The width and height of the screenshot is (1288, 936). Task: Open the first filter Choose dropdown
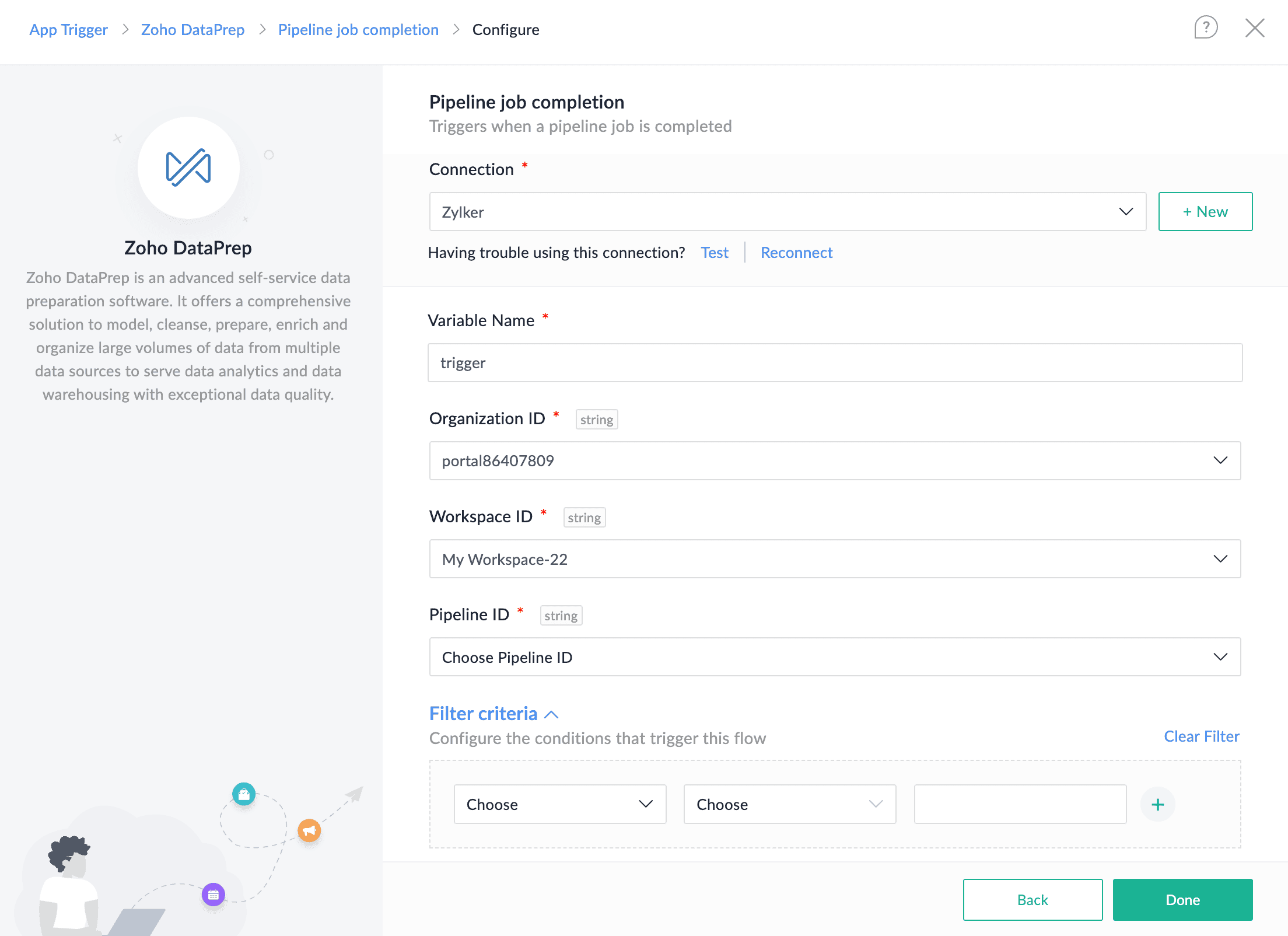[559, 804]
